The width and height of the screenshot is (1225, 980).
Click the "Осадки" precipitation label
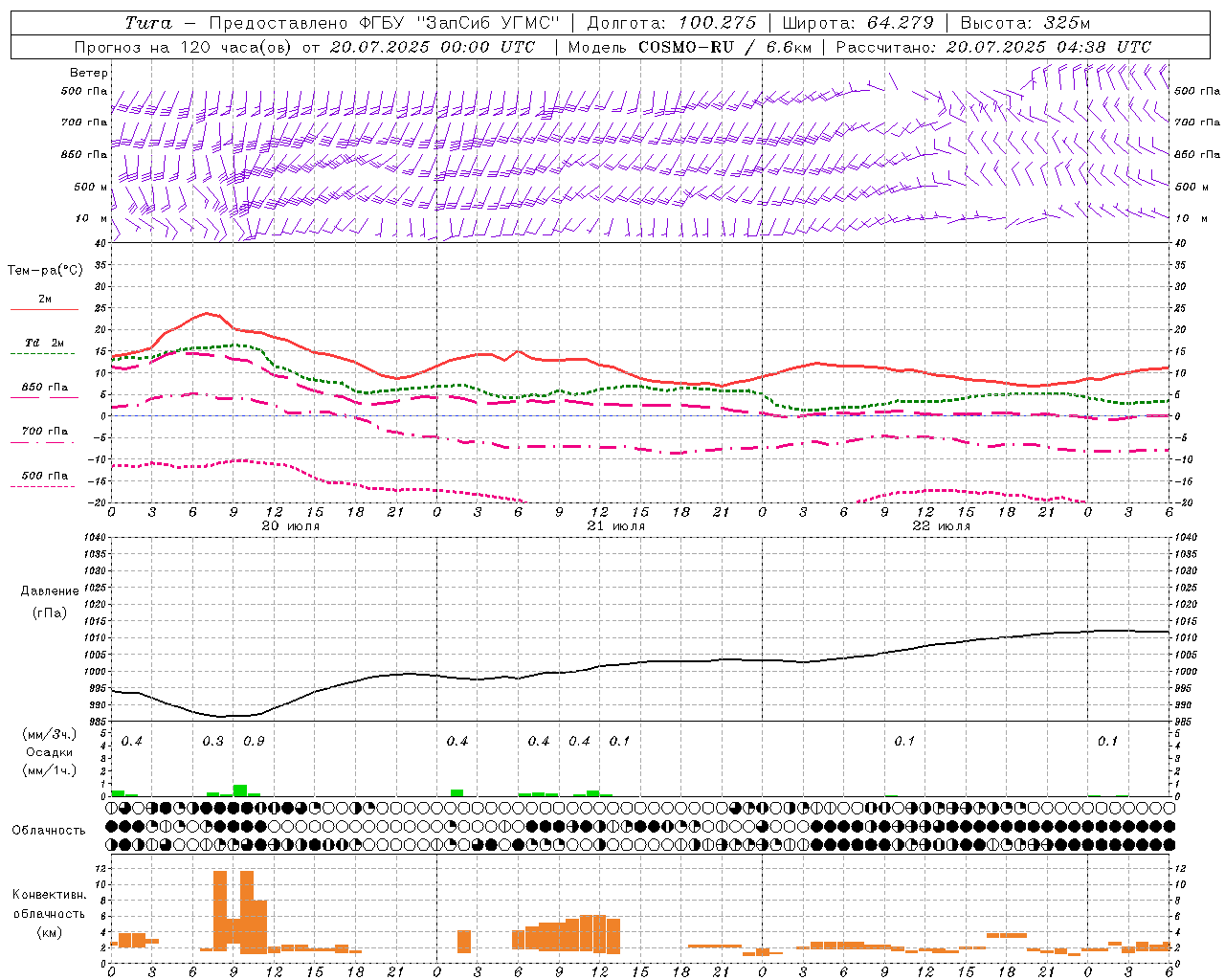click(50, 752)
